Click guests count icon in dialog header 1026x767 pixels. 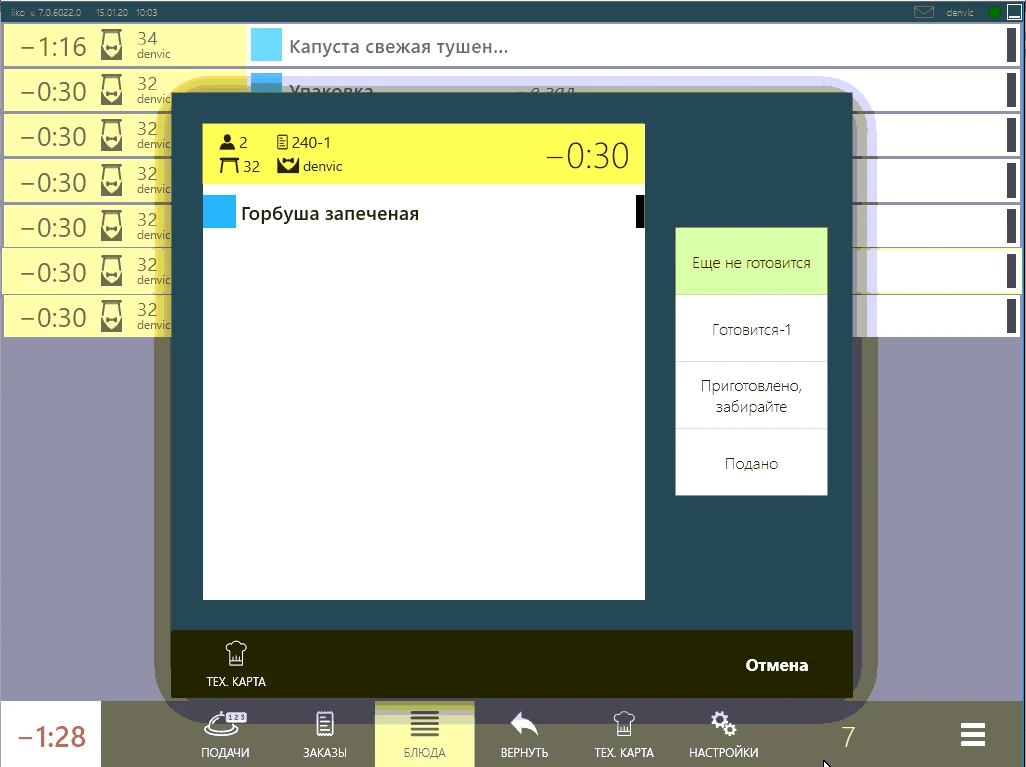coord(227,142)
